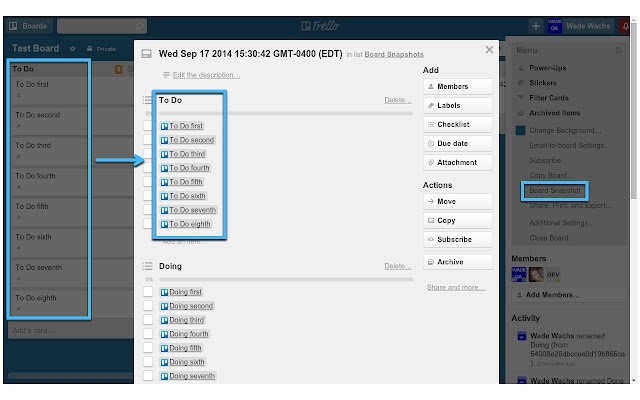This screenshot has width=640, height=400.
Task: Check the Doing sixth checklist item
Action: point(148,362)
